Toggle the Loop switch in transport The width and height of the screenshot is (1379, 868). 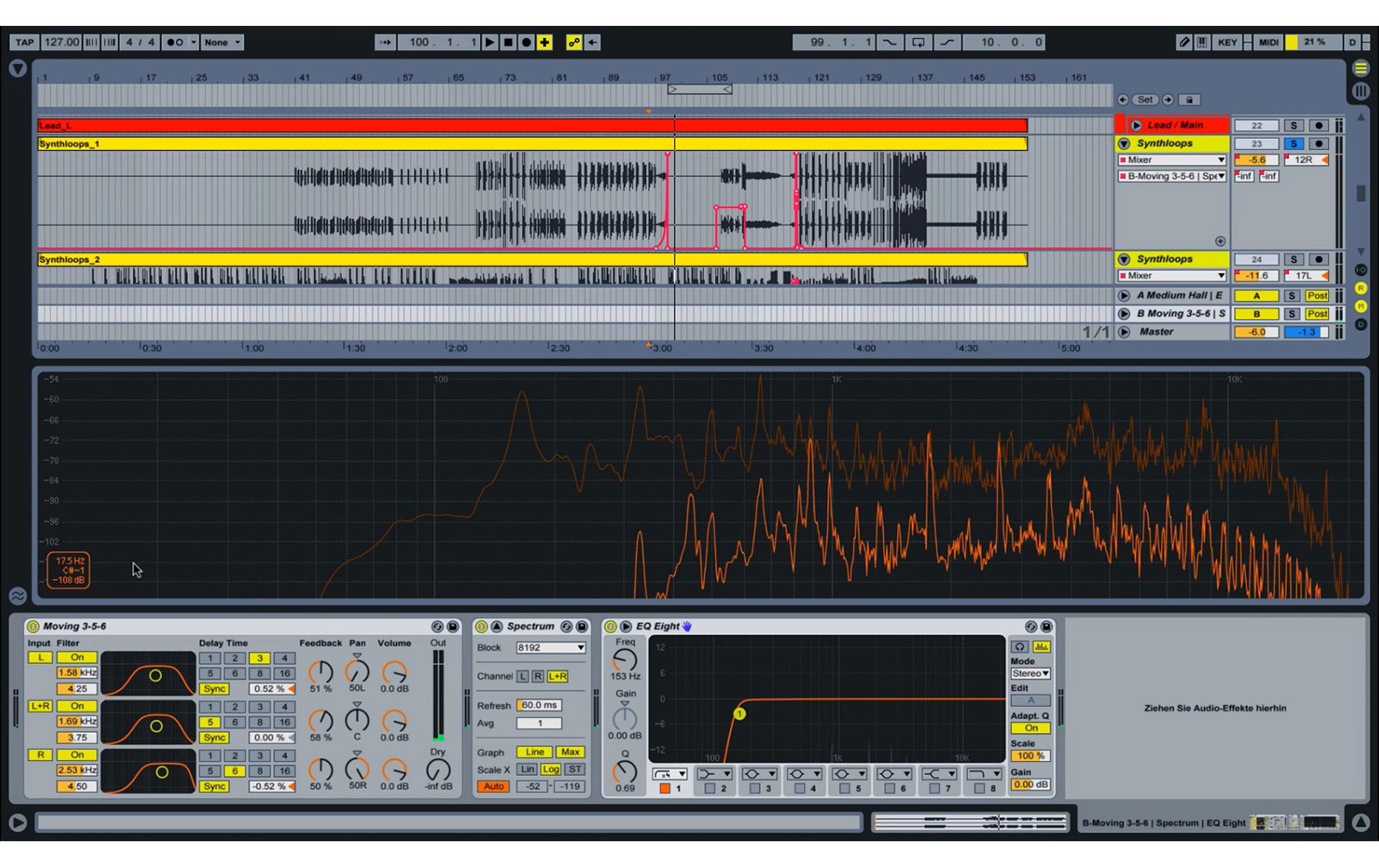[918, 42]
